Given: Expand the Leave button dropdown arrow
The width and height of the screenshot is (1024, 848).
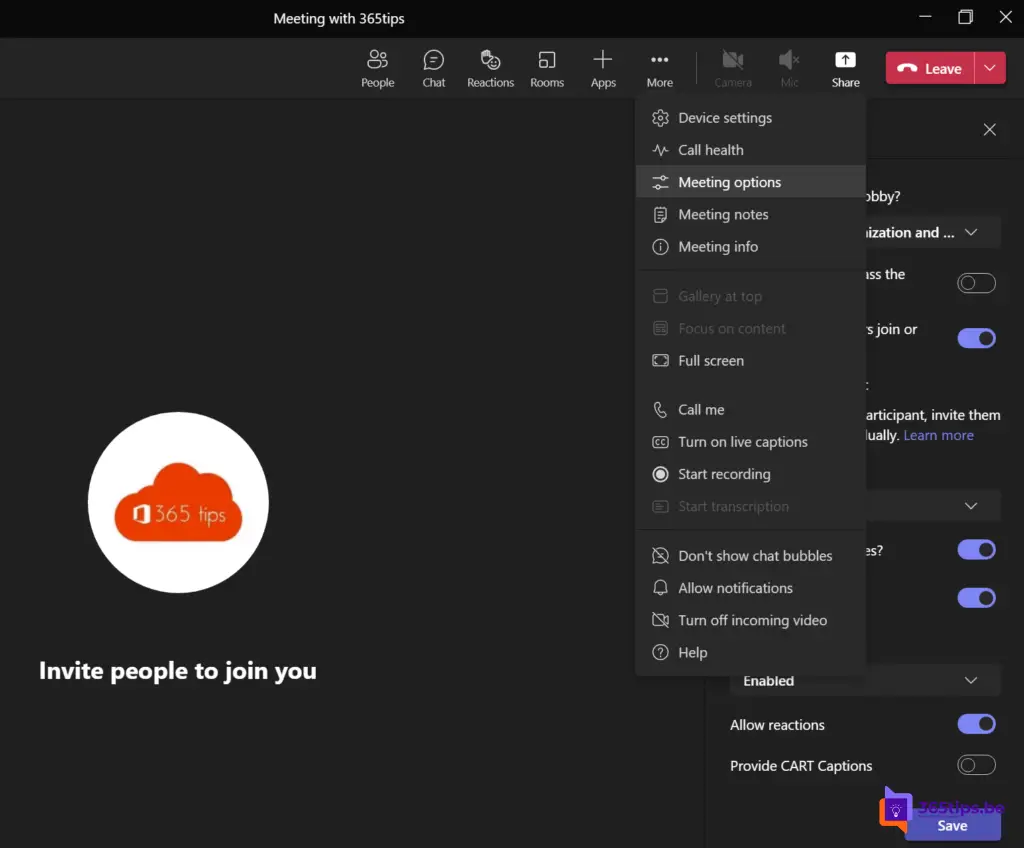Looking at the screenshot, I should (989, 68).
